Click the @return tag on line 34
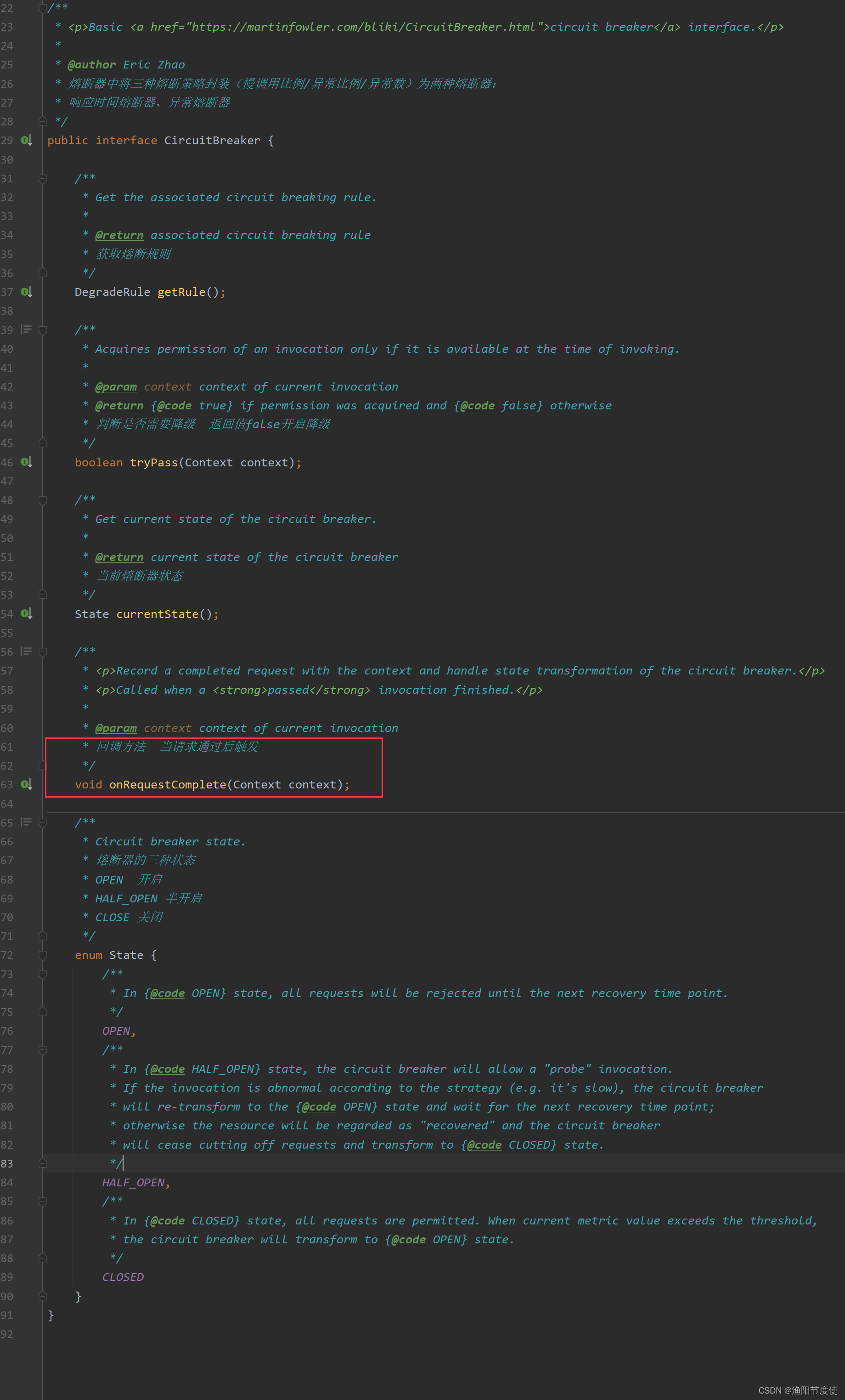 coord(119,235)
